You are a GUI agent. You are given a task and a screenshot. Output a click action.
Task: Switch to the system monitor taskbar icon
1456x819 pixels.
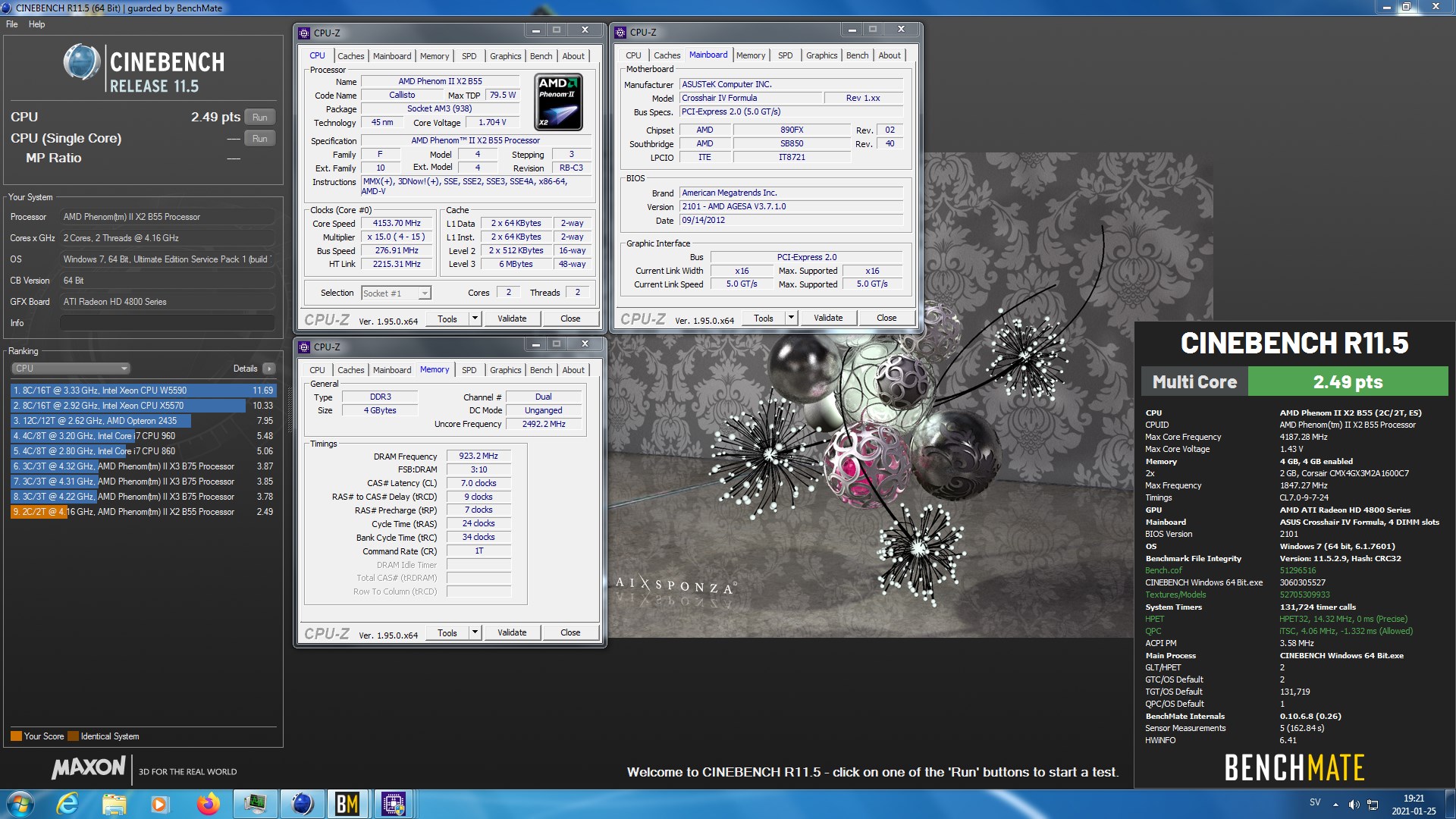[x=255, y=804]
